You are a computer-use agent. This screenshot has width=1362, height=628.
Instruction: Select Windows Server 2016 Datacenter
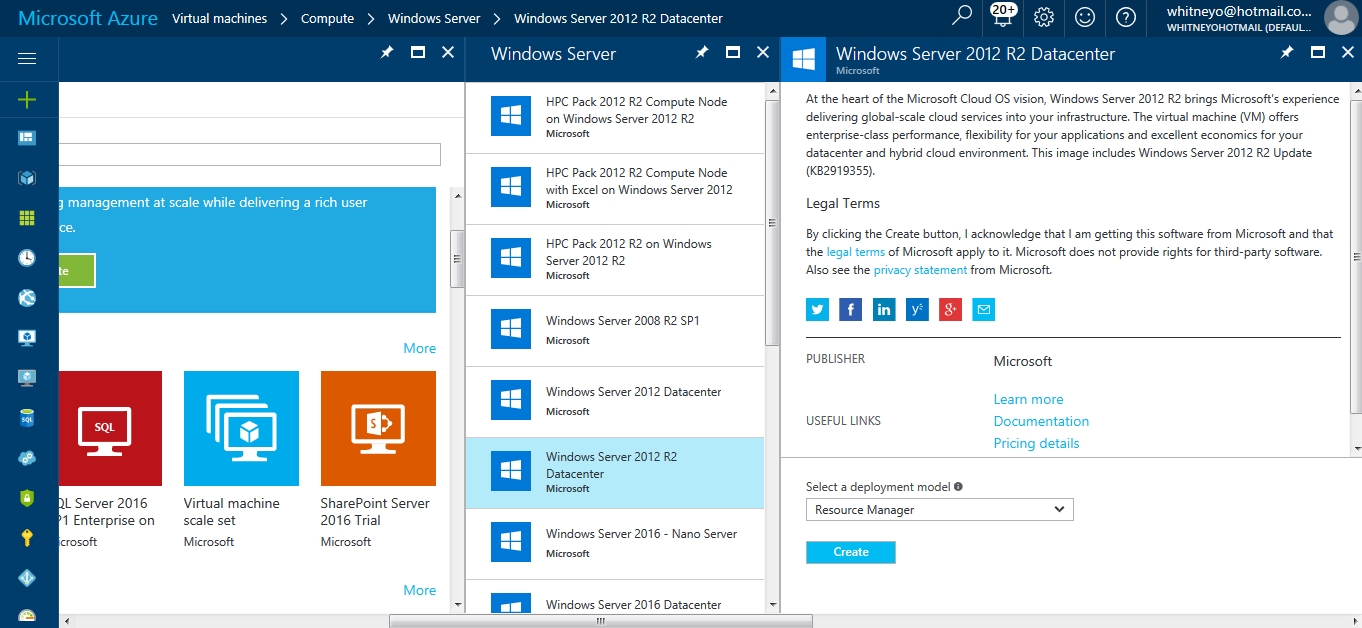pyautogui.click(x=615, y=597)
